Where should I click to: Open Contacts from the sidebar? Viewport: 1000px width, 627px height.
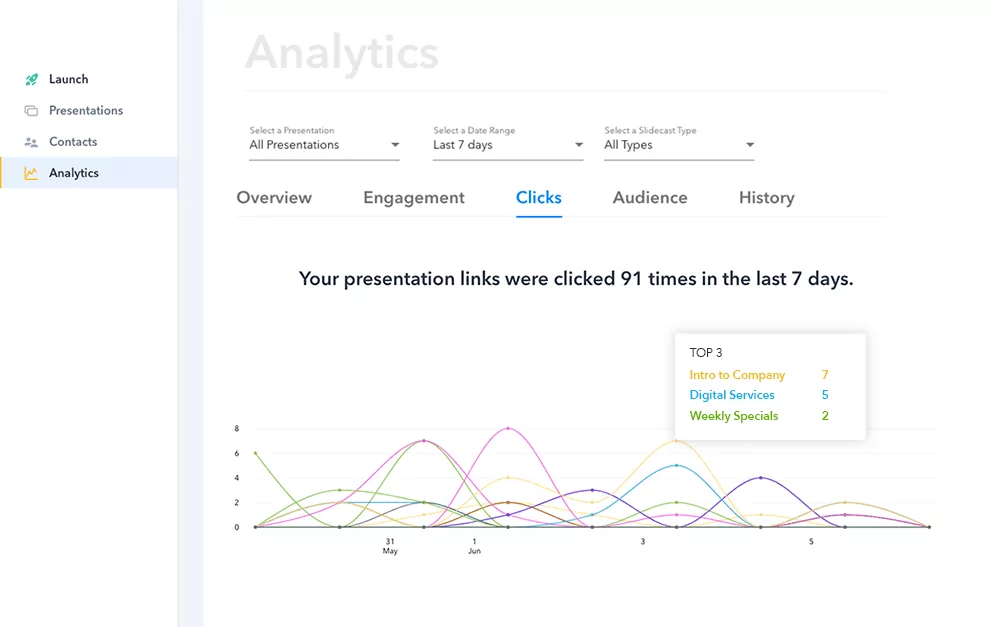73,142
